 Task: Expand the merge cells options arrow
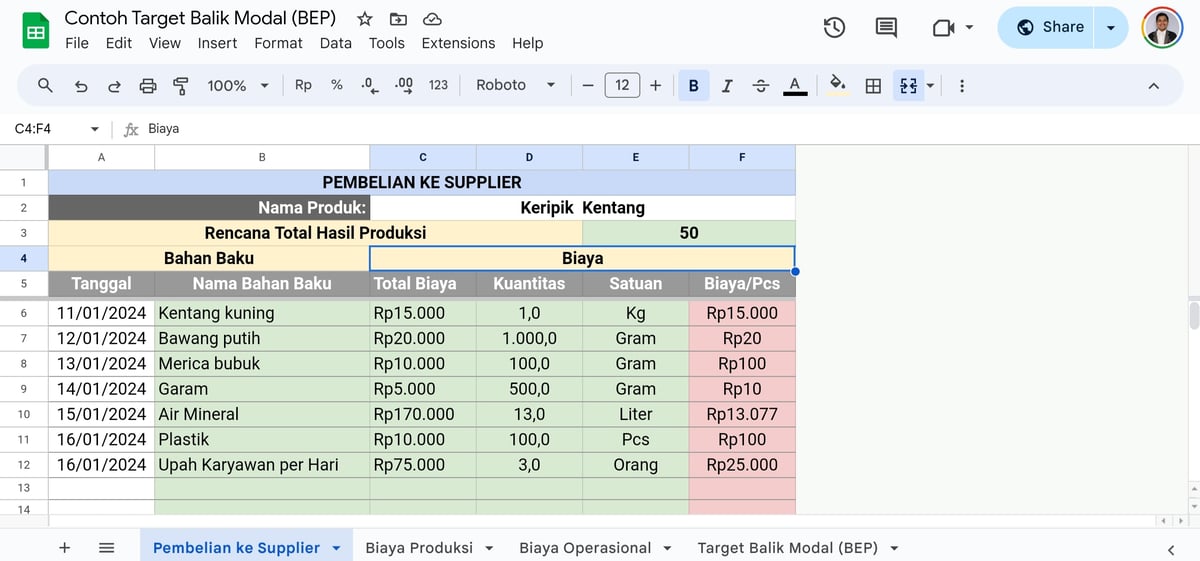click(931, 86)
